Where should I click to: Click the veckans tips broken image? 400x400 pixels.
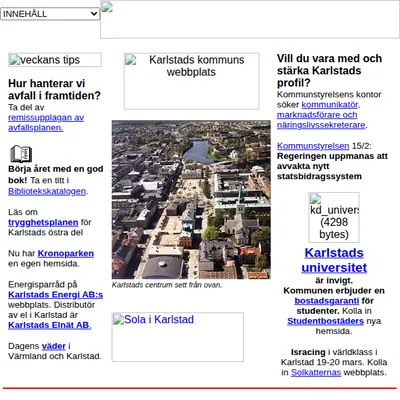(55, 60)
